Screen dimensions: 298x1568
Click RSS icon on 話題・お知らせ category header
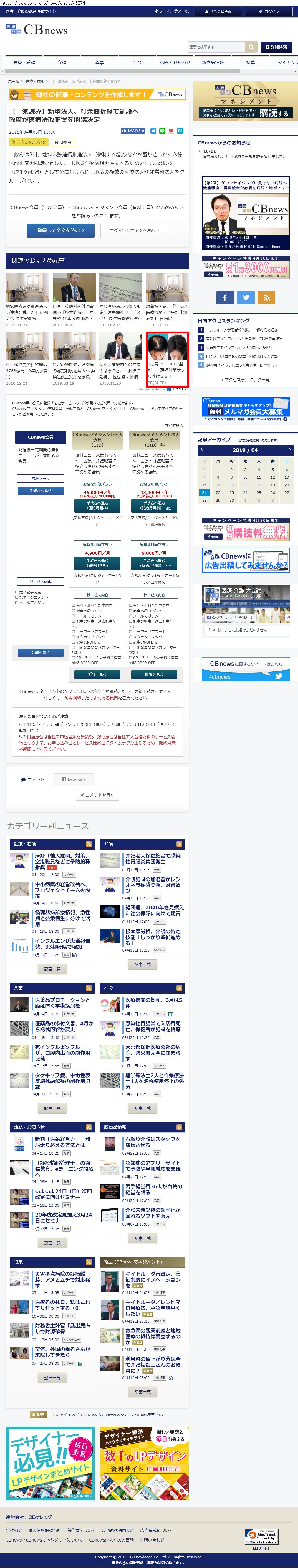point(88,1127)
